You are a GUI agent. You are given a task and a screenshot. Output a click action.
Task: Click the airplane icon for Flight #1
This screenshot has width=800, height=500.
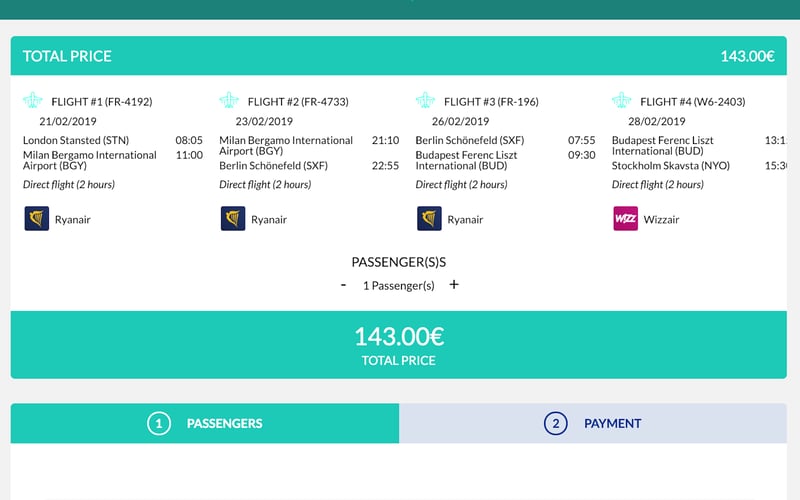(x=34, y=101)
